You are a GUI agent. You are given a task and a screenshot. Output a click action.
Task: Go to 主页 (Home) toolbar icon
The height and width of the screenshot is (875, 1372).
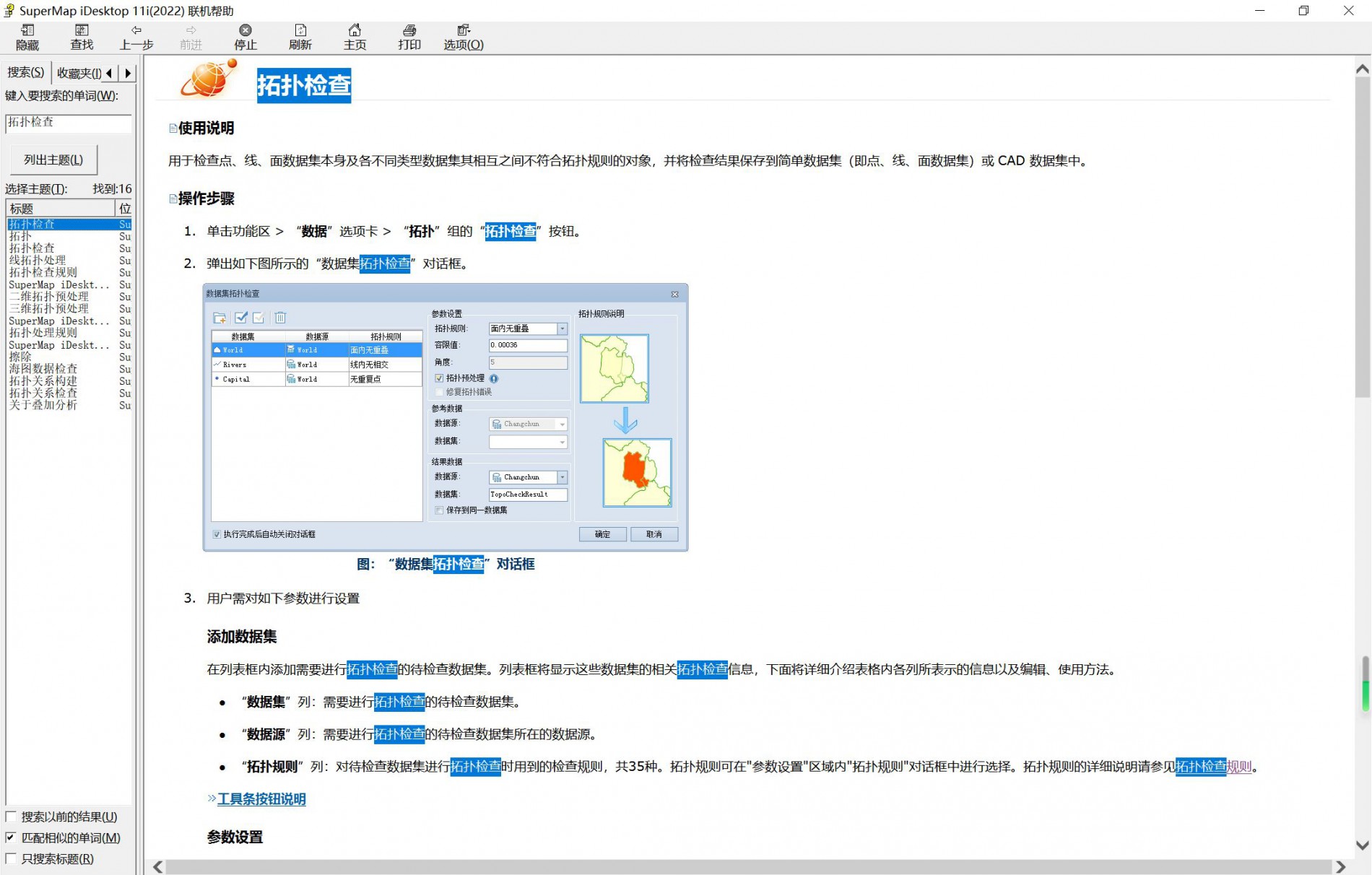pos(355,37)
